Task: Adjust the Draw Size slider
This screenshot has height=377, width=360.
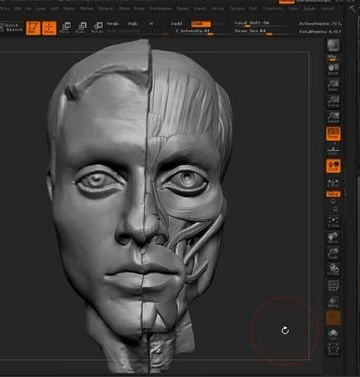Action: [262, 31]
